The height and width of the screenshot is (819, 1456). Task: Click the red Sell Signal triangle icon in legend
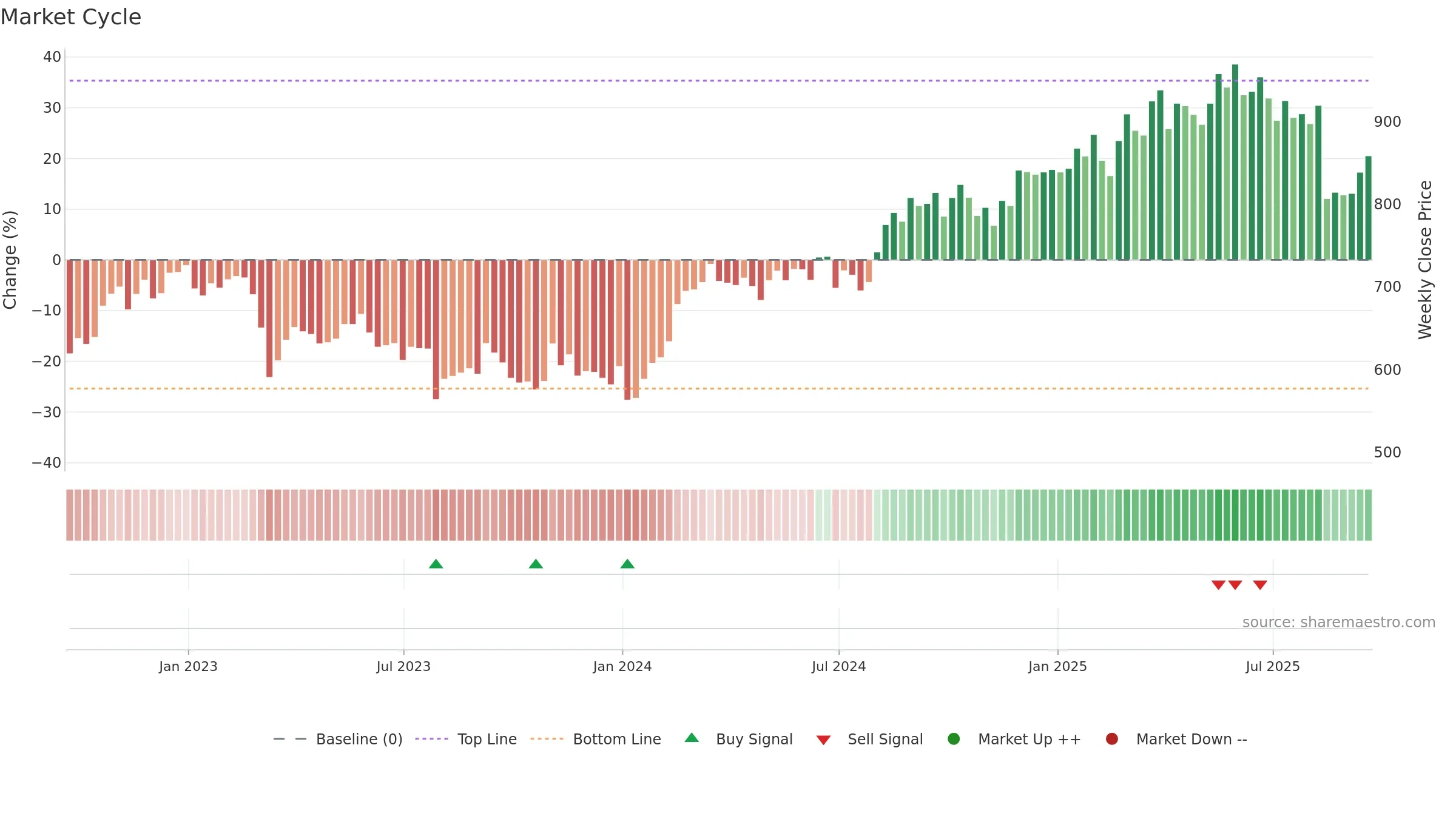click(x=823, y=740)
